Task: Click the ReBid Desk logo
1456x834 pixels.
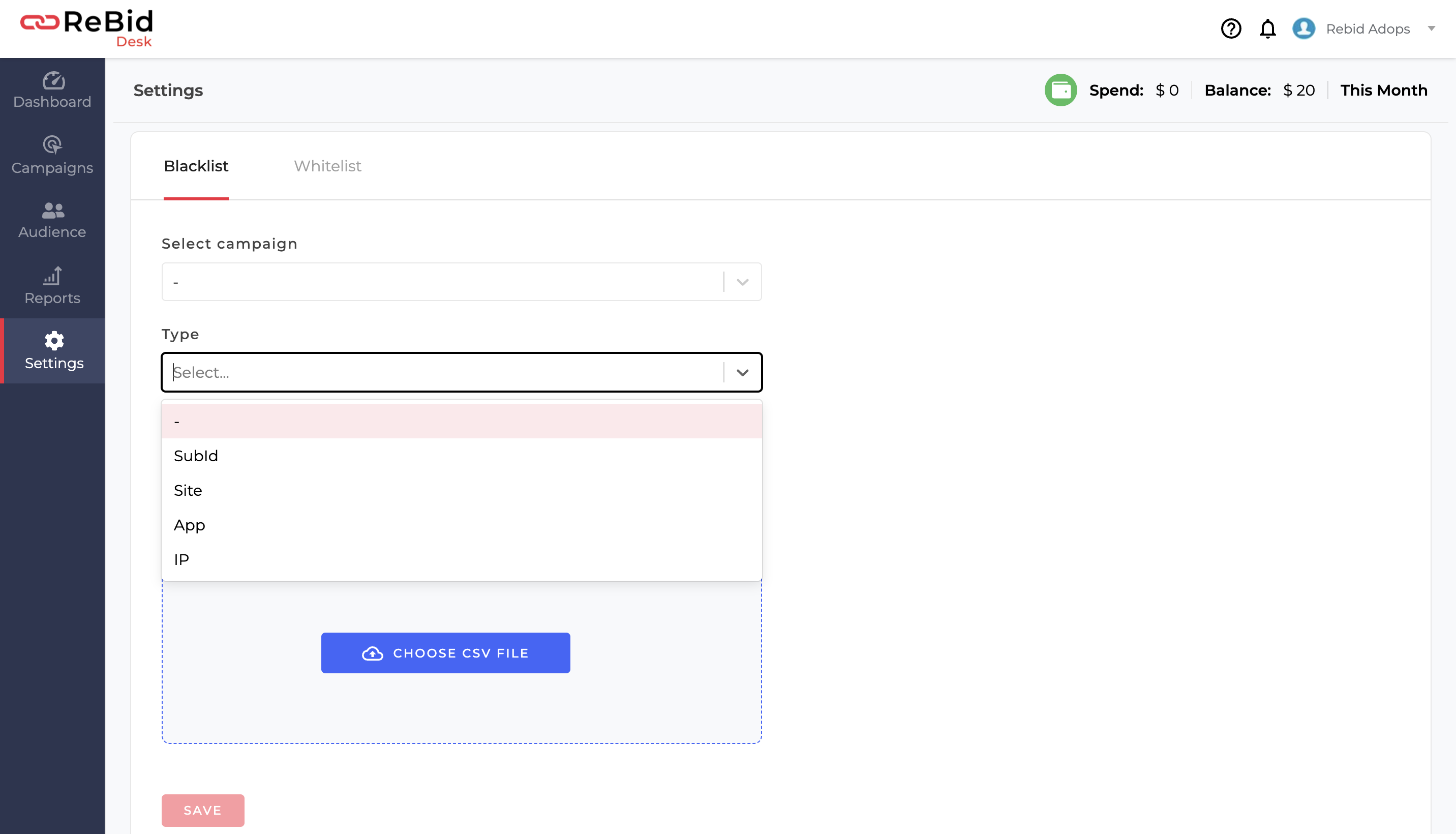Action: (x=87, y=28)
